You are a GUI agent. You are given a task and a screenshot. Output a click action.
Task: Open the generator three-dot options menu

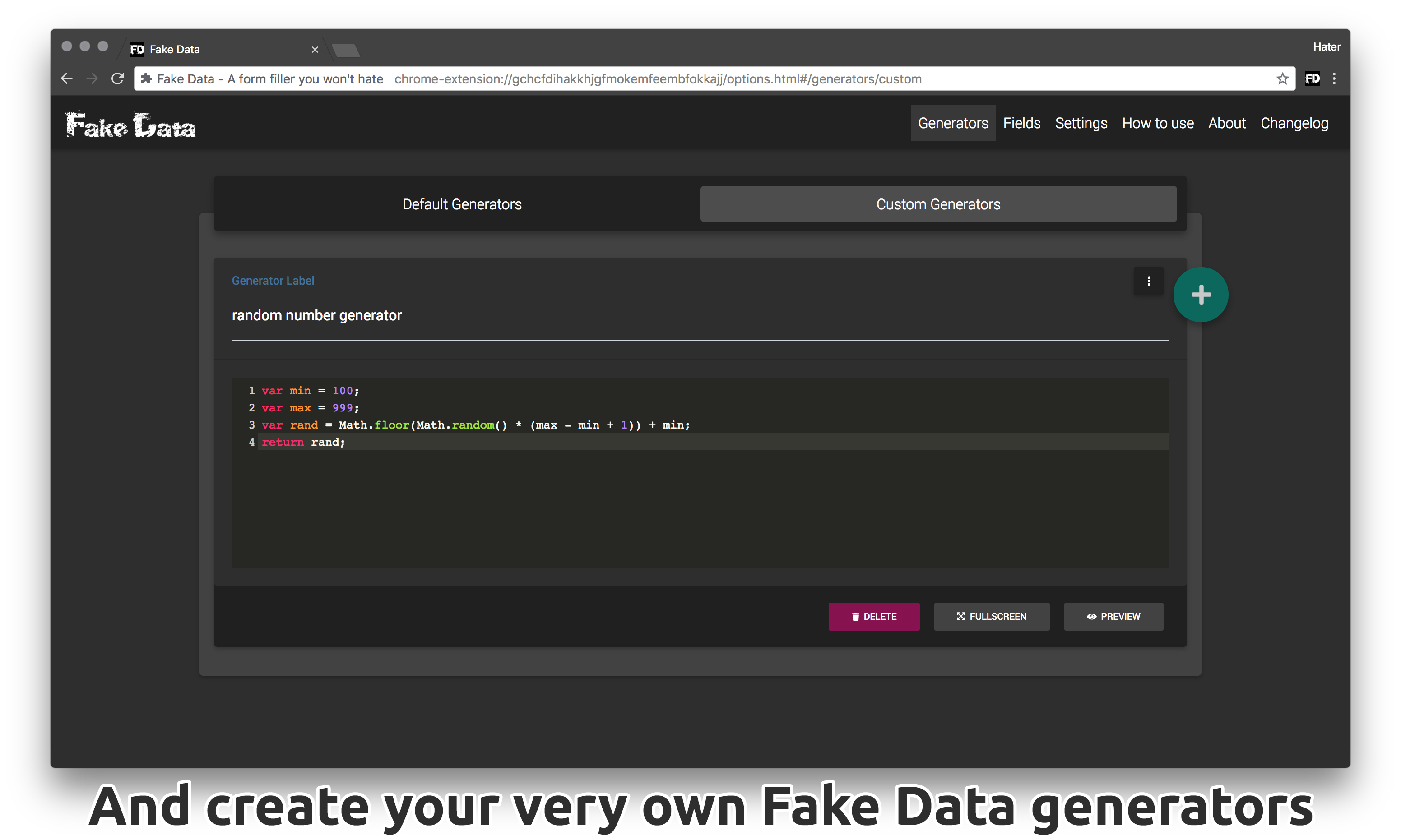[x=1148, y=282]
